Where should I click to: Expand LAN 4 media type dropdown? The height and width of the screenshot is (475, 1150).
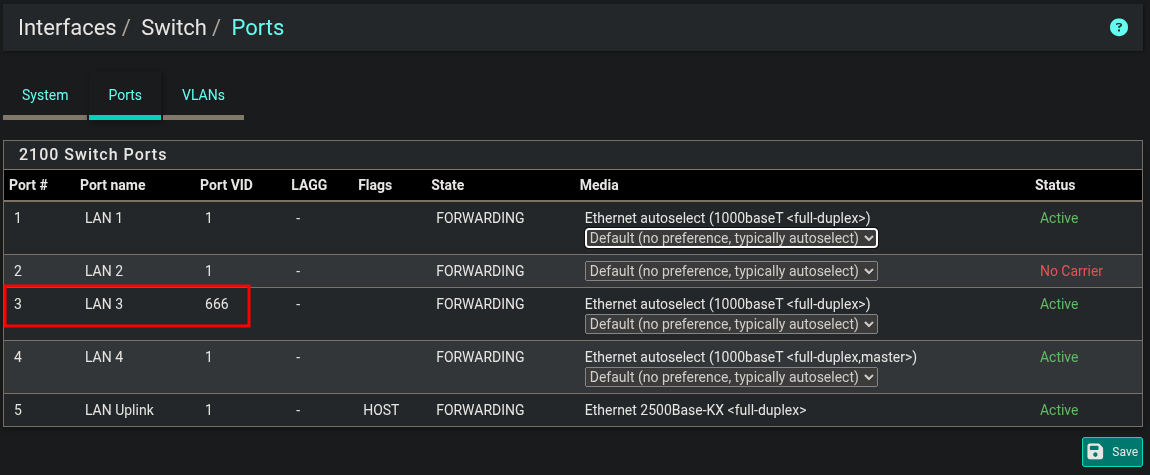point(730,377)
